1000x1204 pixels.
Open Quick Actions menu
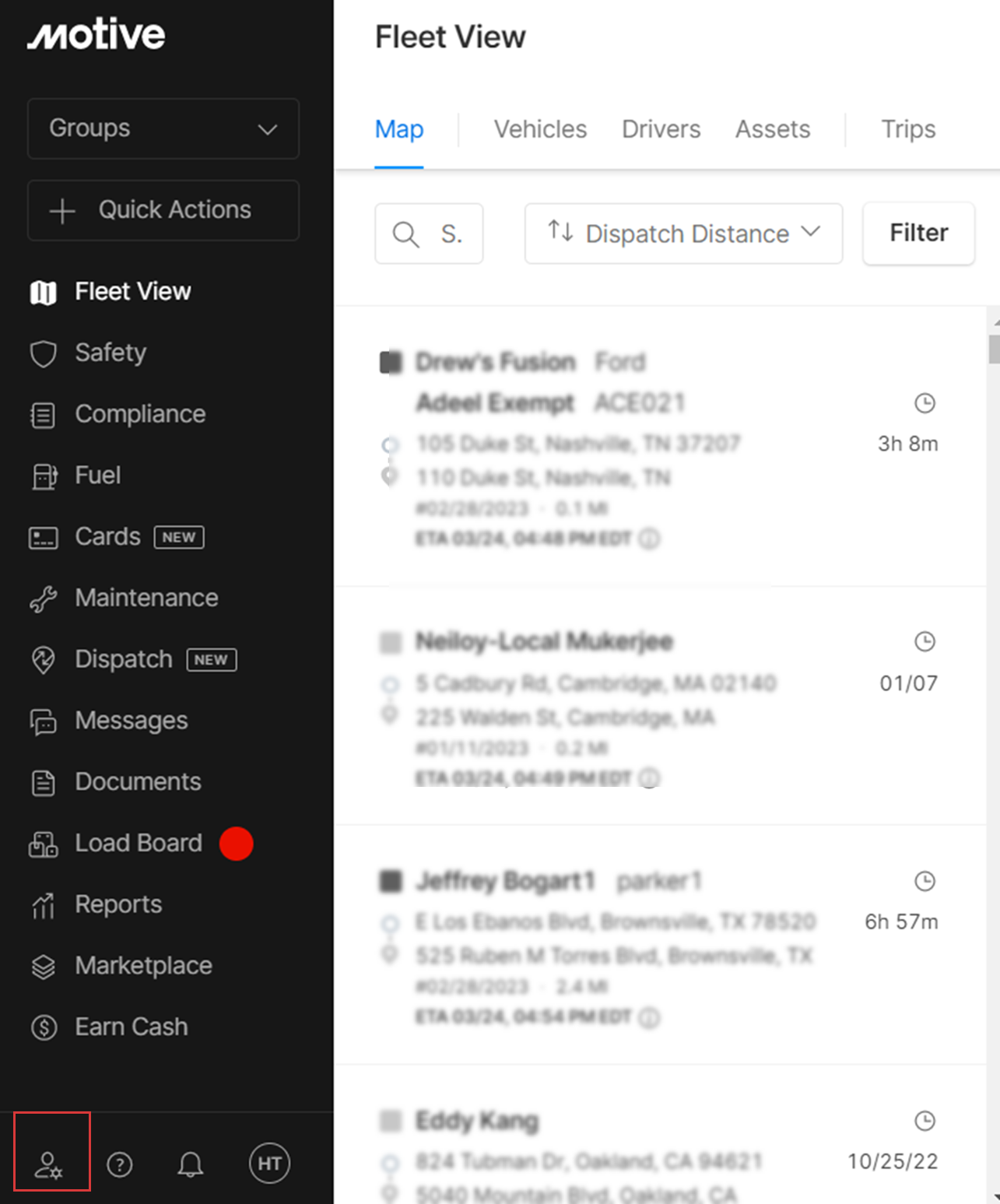[163, 210]
